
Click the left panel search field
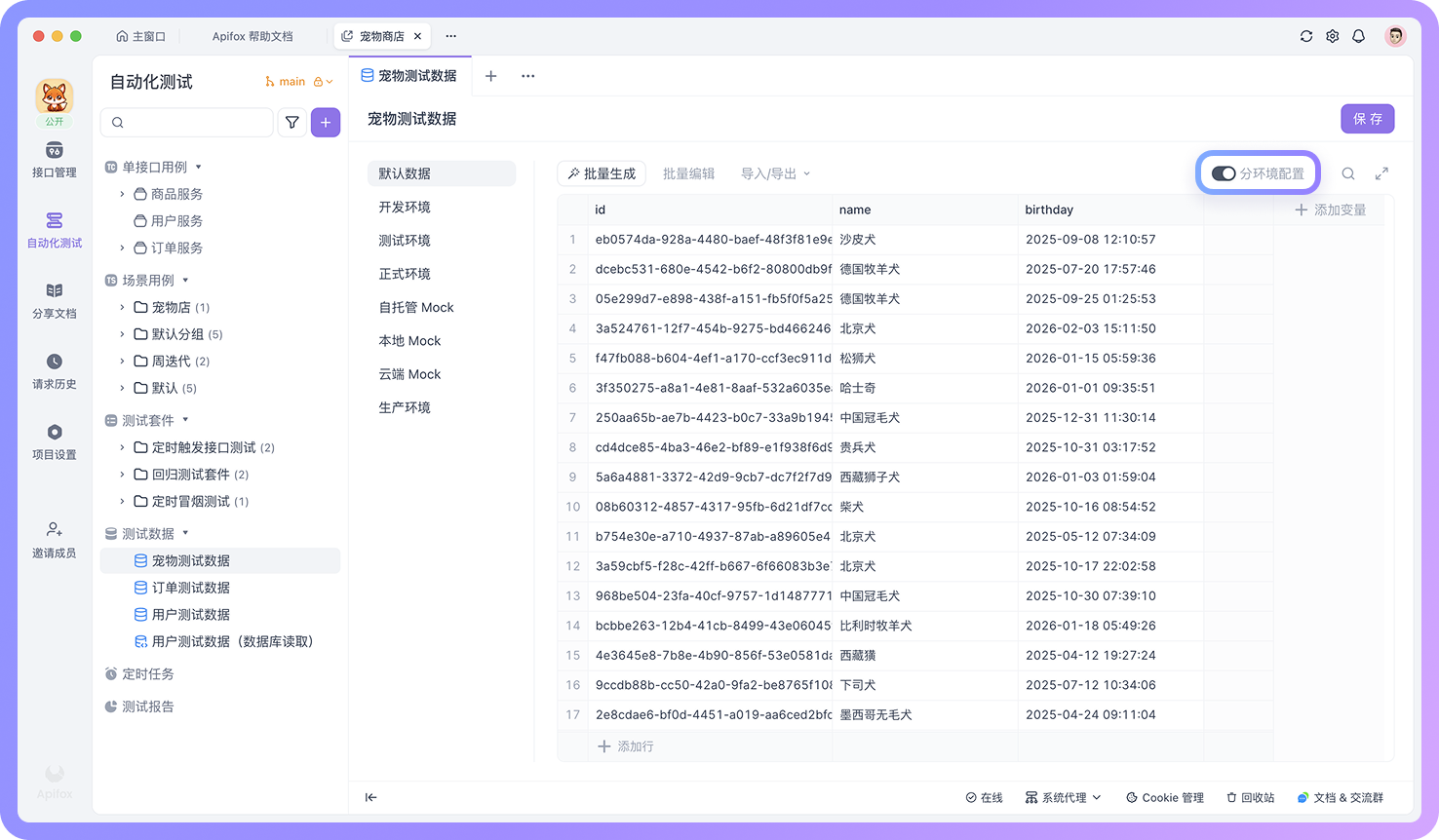[x=187, y=123]
